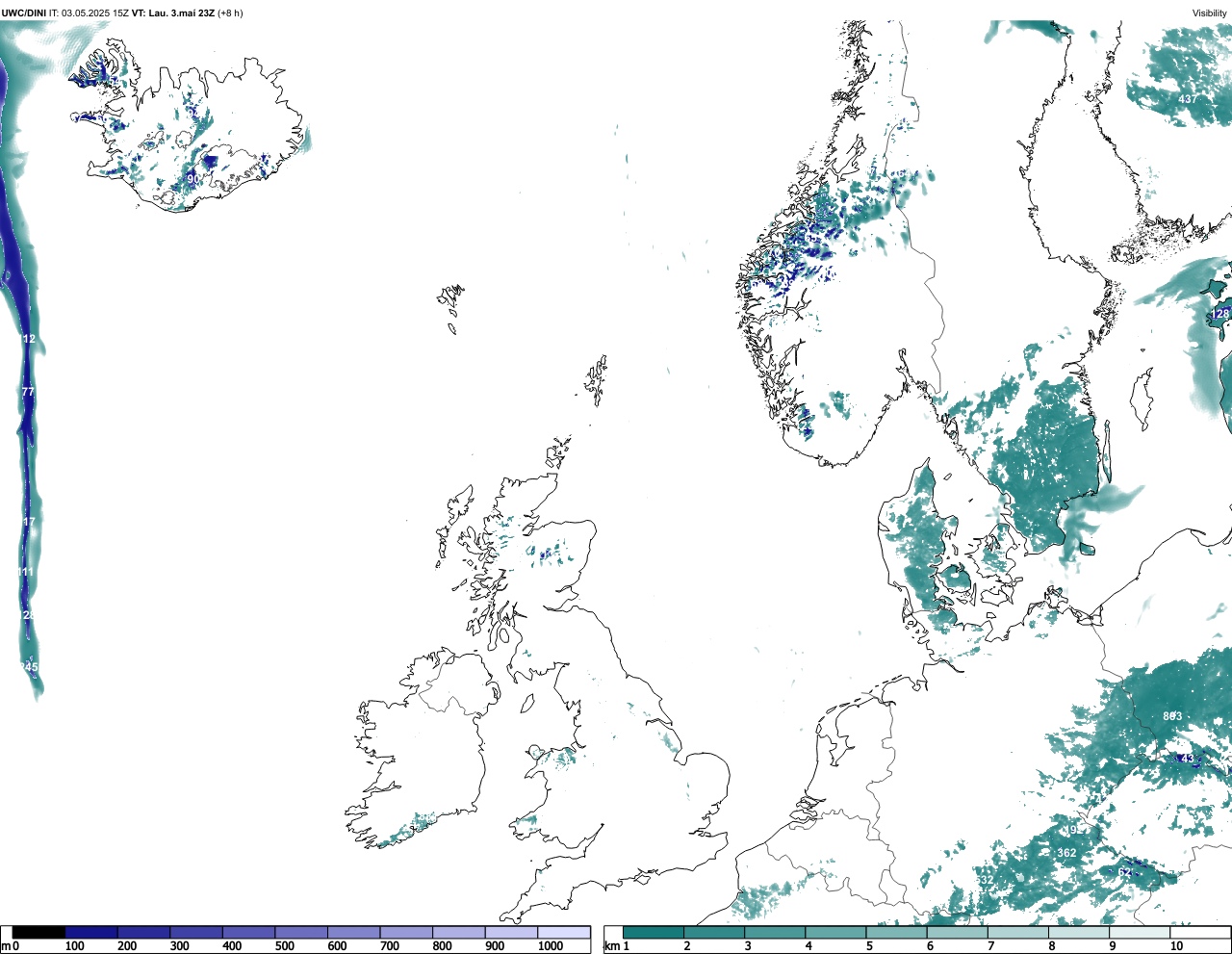Click the dark teal 1–2 km legend swatch

click(654, 932)
